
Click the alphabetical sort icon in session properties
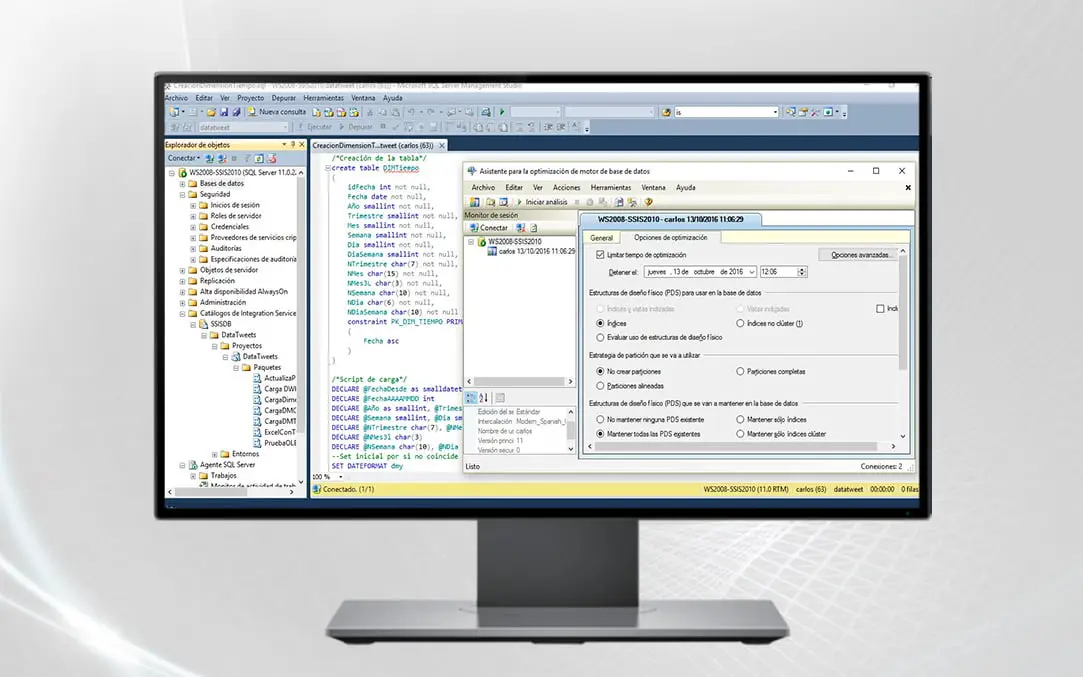click(x=483, y=398)
